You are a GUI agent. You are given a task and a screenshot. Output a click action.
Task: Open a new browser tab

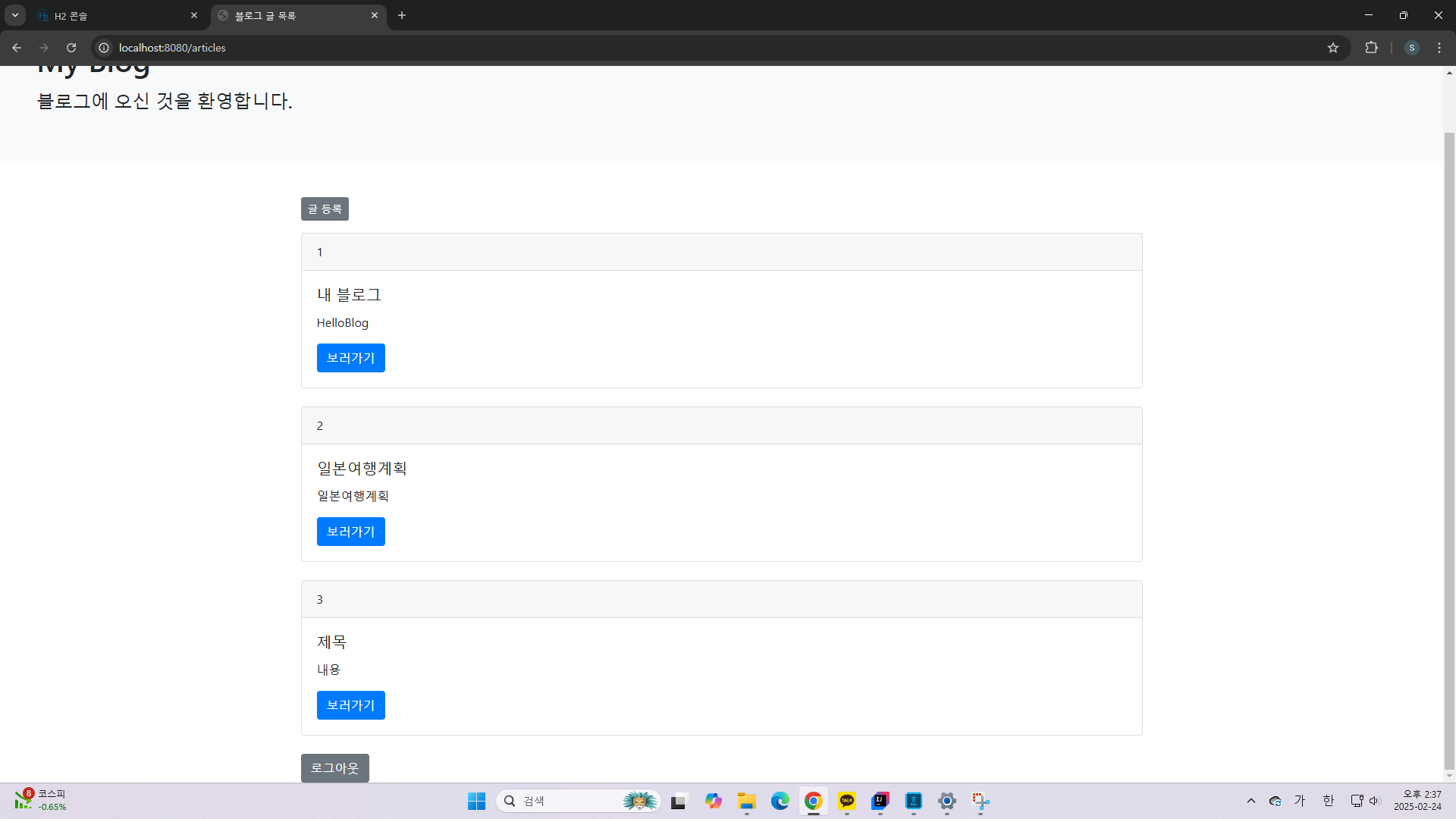402,15
